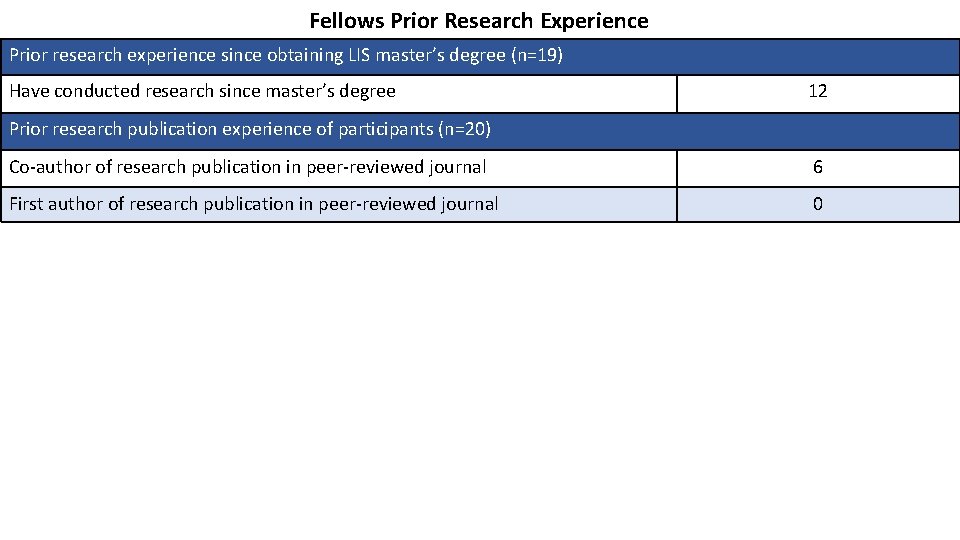Viewport: 960px width, 540px height.
Task: Select the 'First author of research publication' row label
Action: [253, 204]
